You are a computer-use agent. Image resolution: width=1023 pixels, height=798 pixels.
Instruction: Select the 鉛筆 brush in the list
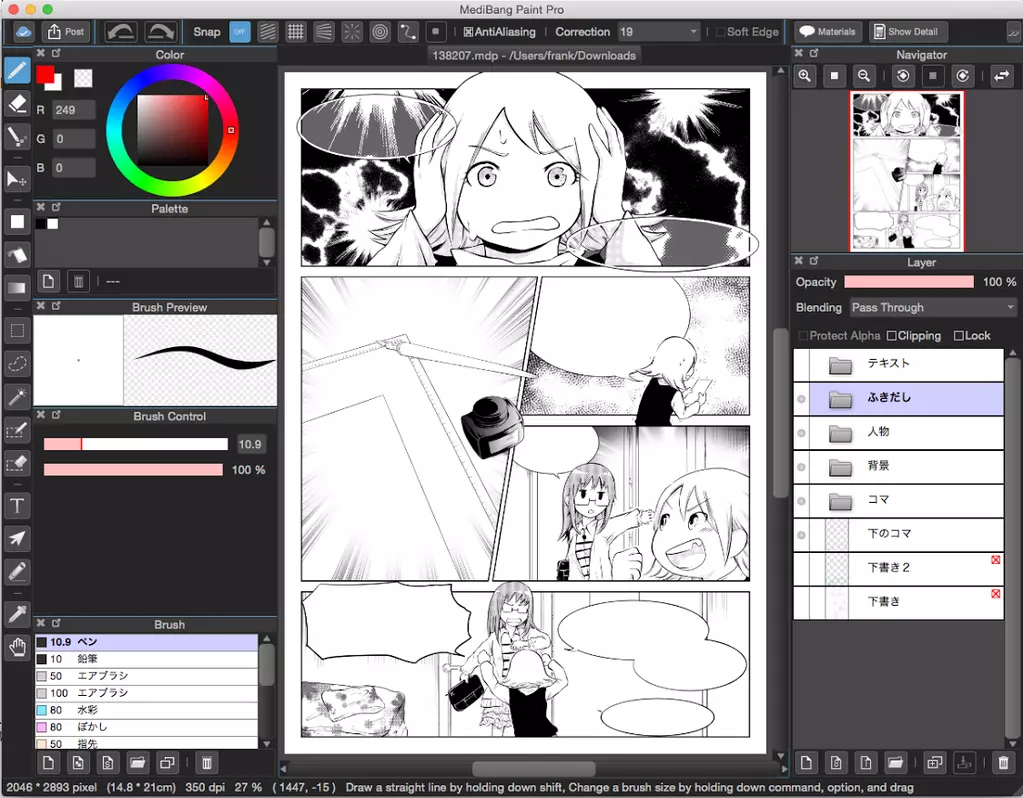click(147, 659)
